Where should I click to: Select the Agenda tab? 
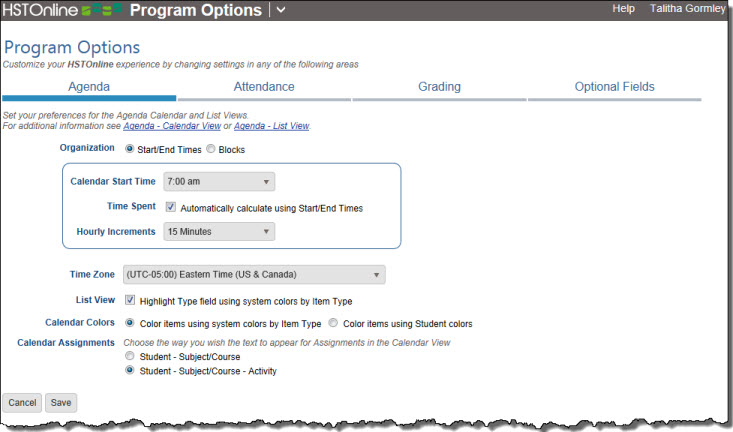click(89, 86)
